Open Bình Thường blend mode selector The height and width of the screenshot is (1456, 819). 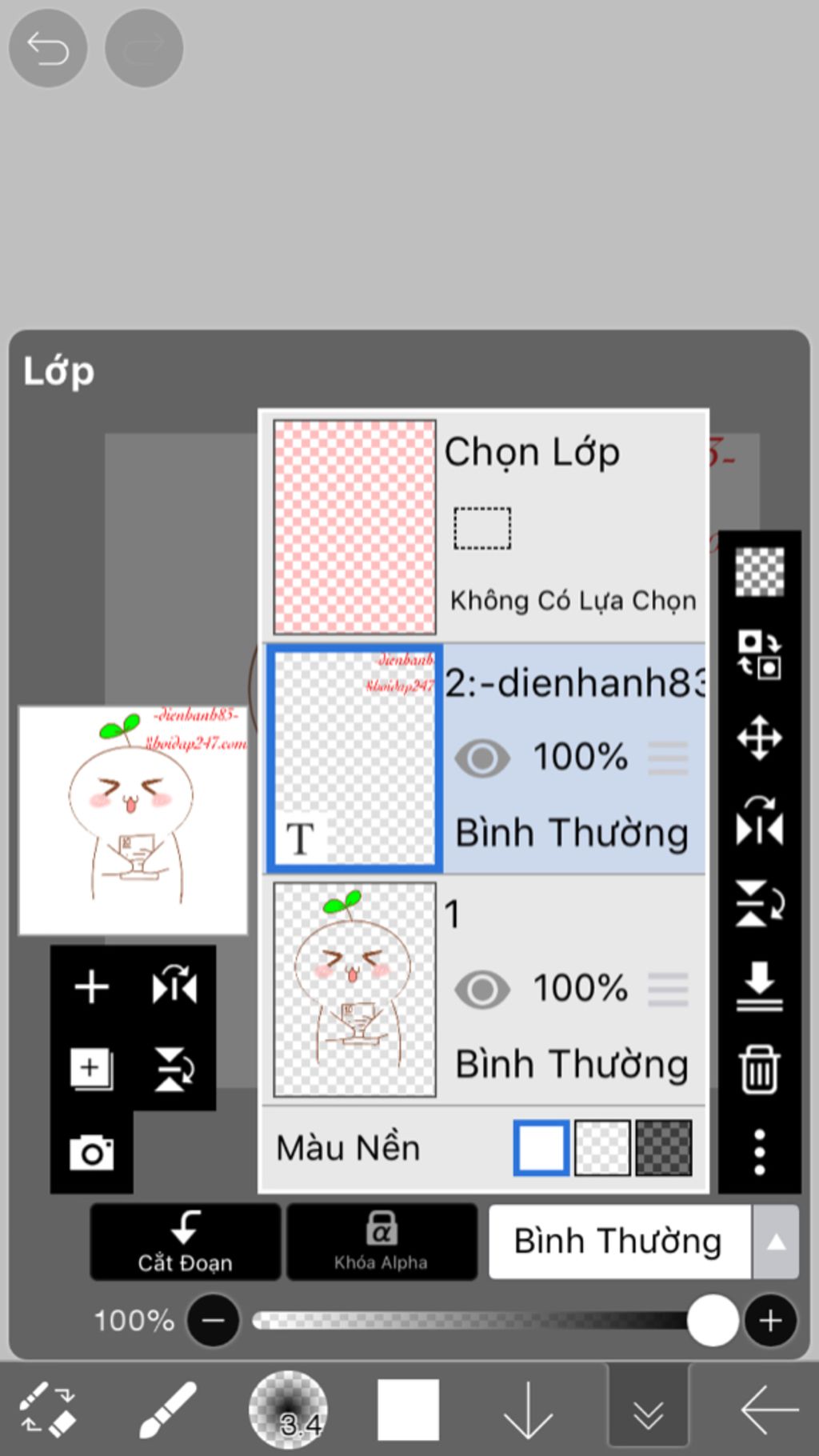(620, 1242)
